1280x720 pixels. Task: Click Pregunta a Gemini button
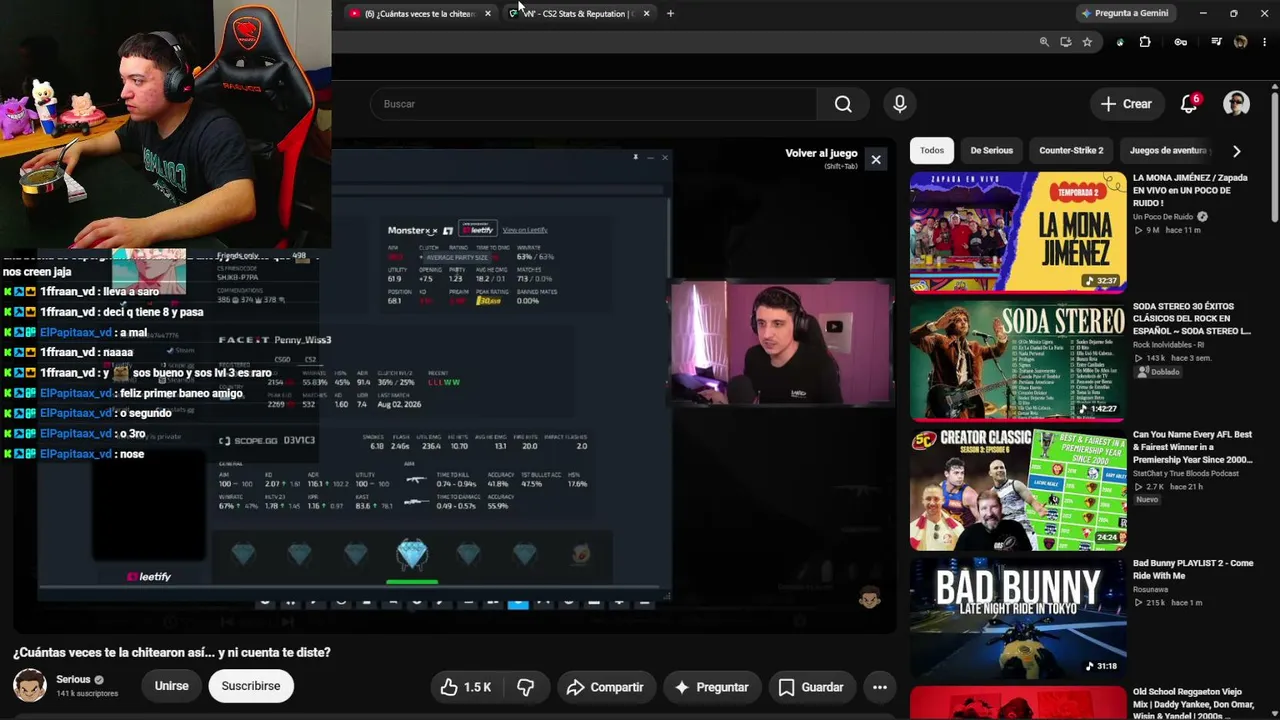click(x=1124, y=13)
